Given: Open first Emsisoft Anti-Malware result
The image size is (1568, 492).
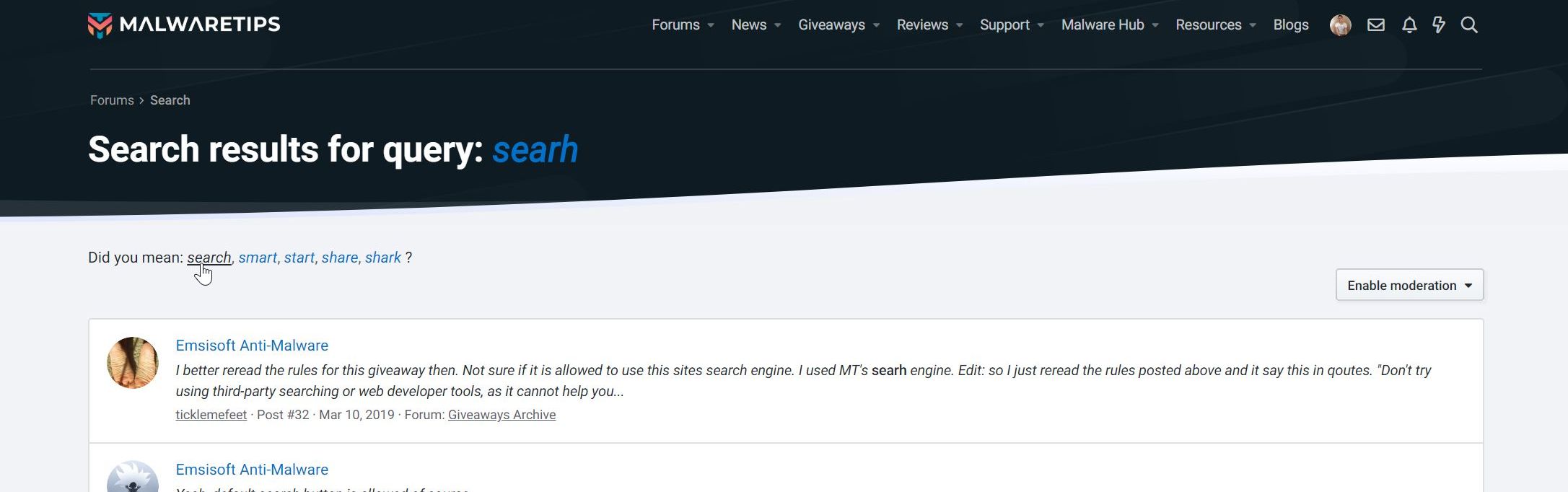Looking at the screenshot, I should (x=252, y=346).
